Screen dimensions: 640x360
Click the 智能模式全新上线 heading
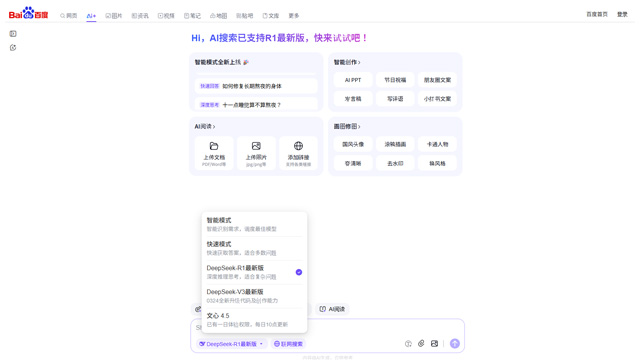(222, 62)
